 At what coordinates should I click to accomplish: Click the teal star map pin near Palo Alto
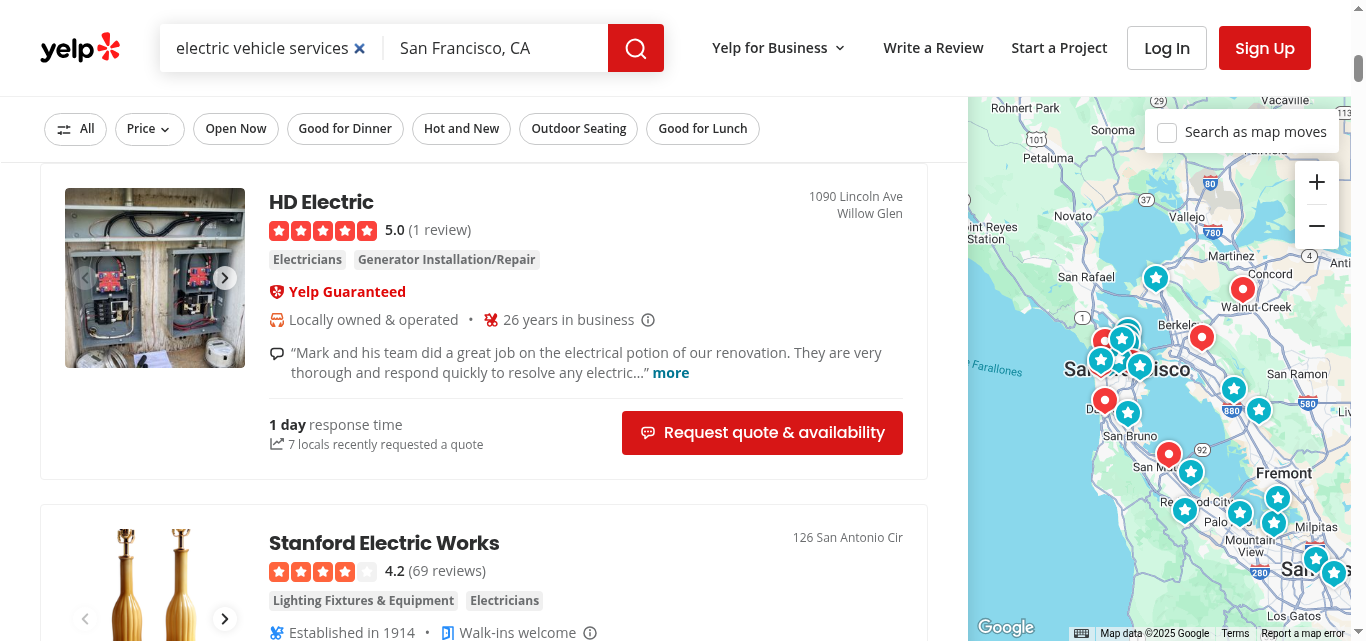tap(1240, 513)
